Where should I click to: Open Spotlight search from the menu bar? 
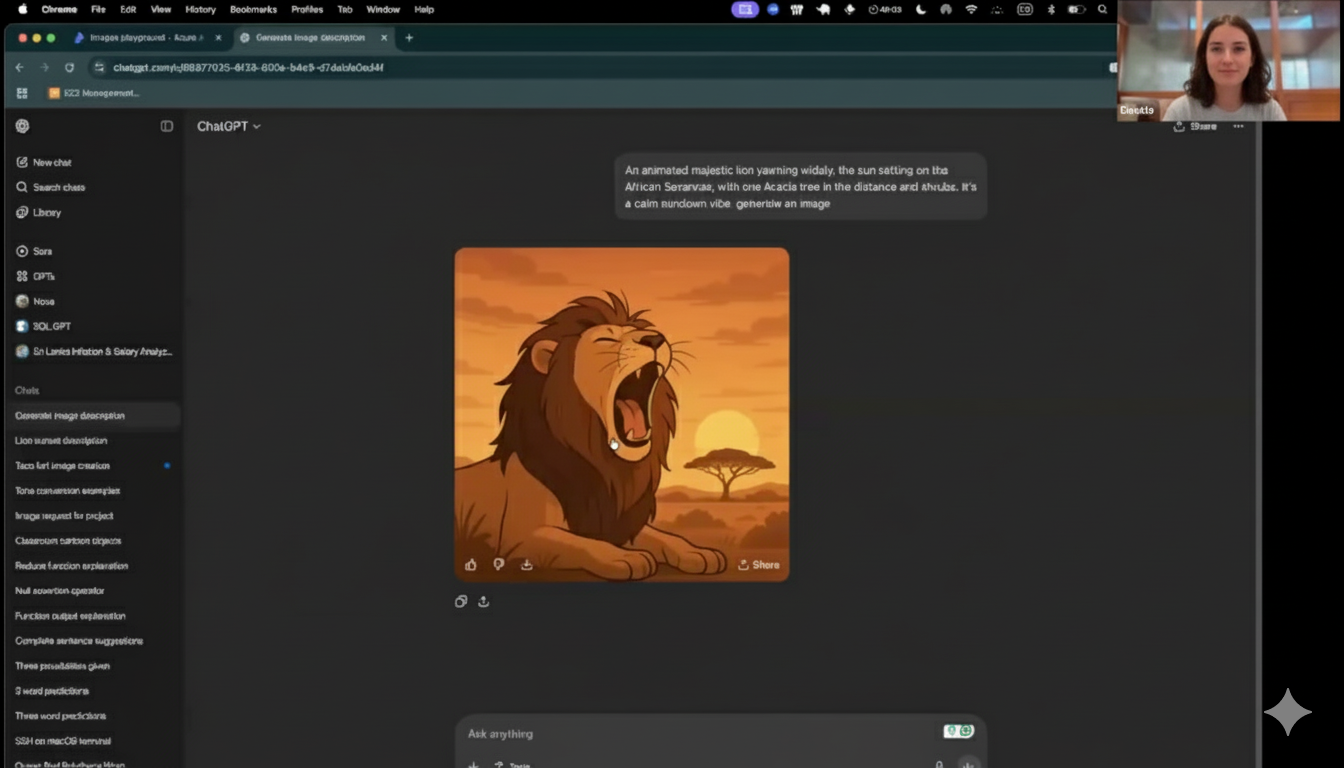[1102, 9]
